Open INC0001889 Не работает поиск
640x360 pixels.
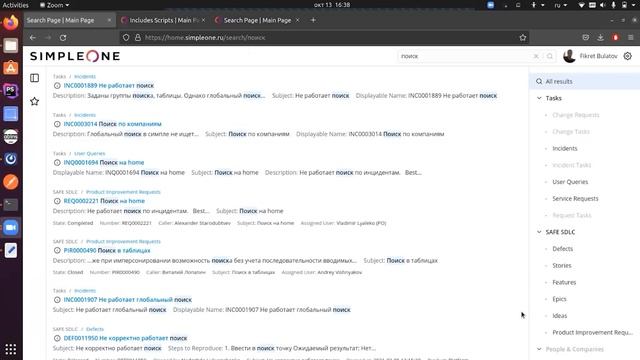click(109, 85)
